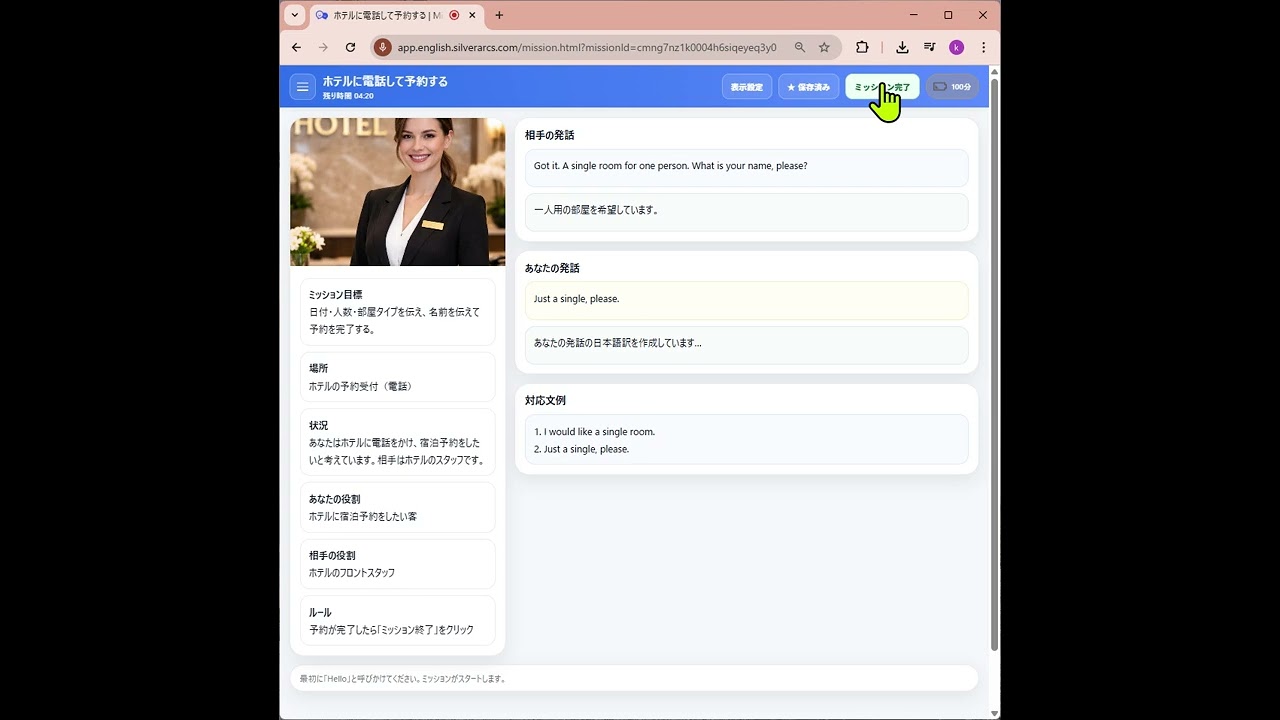Click the browser forward arrow
This screenshot has width=1280, height=720.
pos(323,47)
